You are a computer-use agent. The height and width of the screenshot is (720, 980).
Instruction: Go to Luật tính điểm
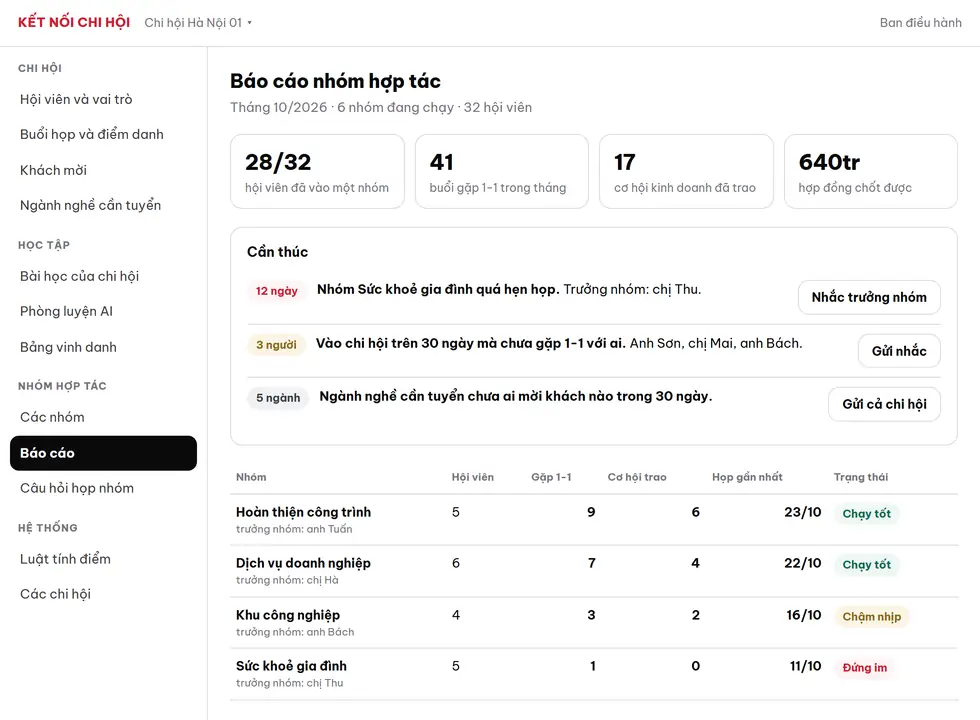coord(103,559)
